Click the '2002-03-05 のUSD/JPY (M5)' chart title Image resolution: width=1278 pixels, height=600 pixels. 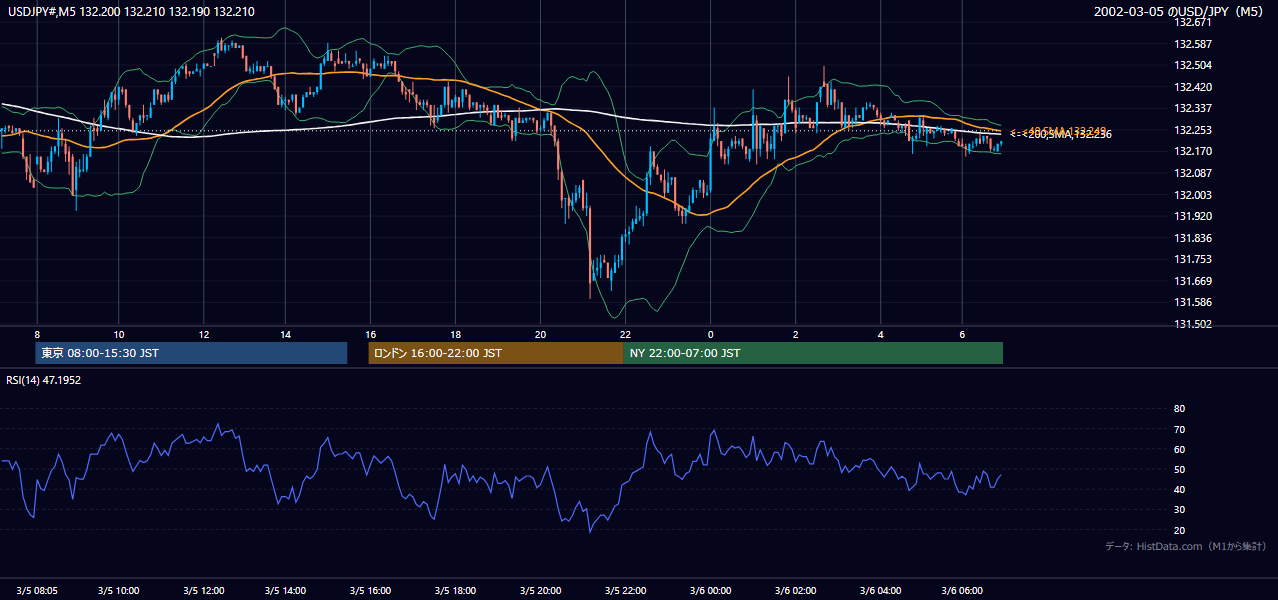tap(1180, 12)
